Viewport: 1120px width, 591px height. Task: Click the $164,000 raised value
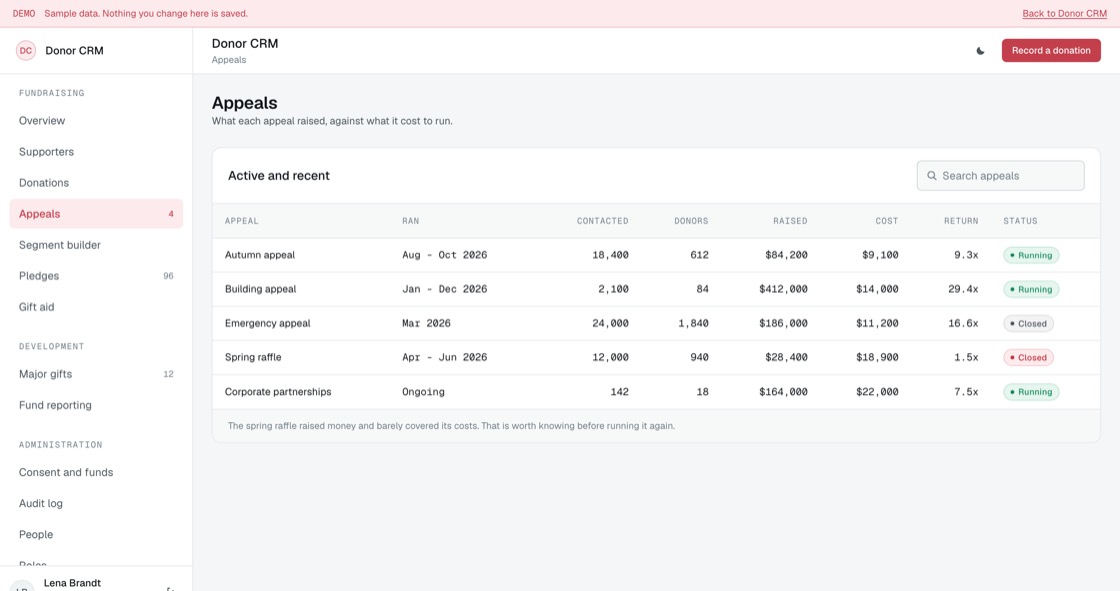click(784, 392)
